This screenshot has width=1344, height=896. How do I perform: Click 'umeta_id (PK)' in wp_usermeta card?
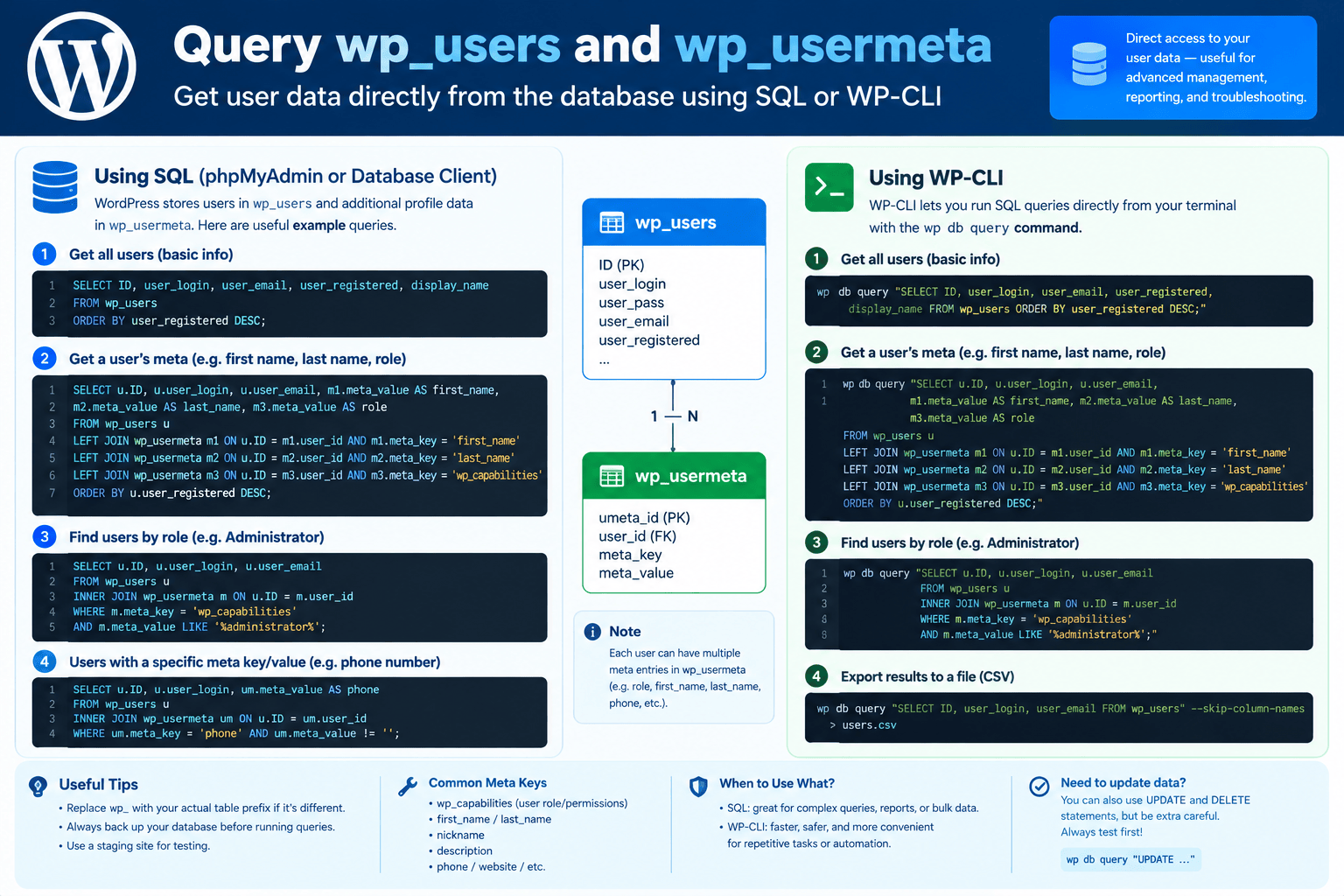coord(645,518)
